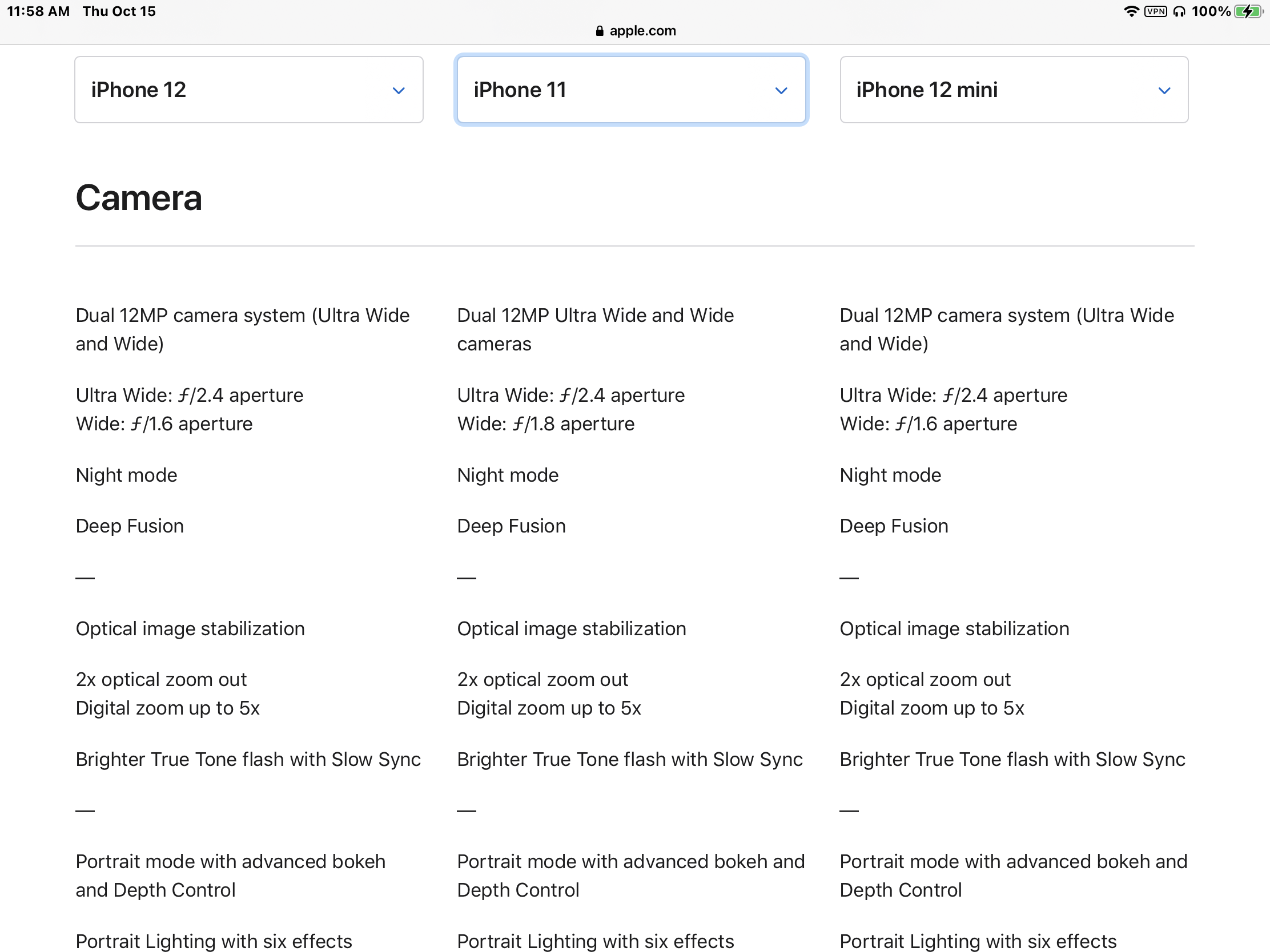Click Dual 12MP Ultra Wide and Wide cameras
1270x952 pixels.
click(595, 329)
